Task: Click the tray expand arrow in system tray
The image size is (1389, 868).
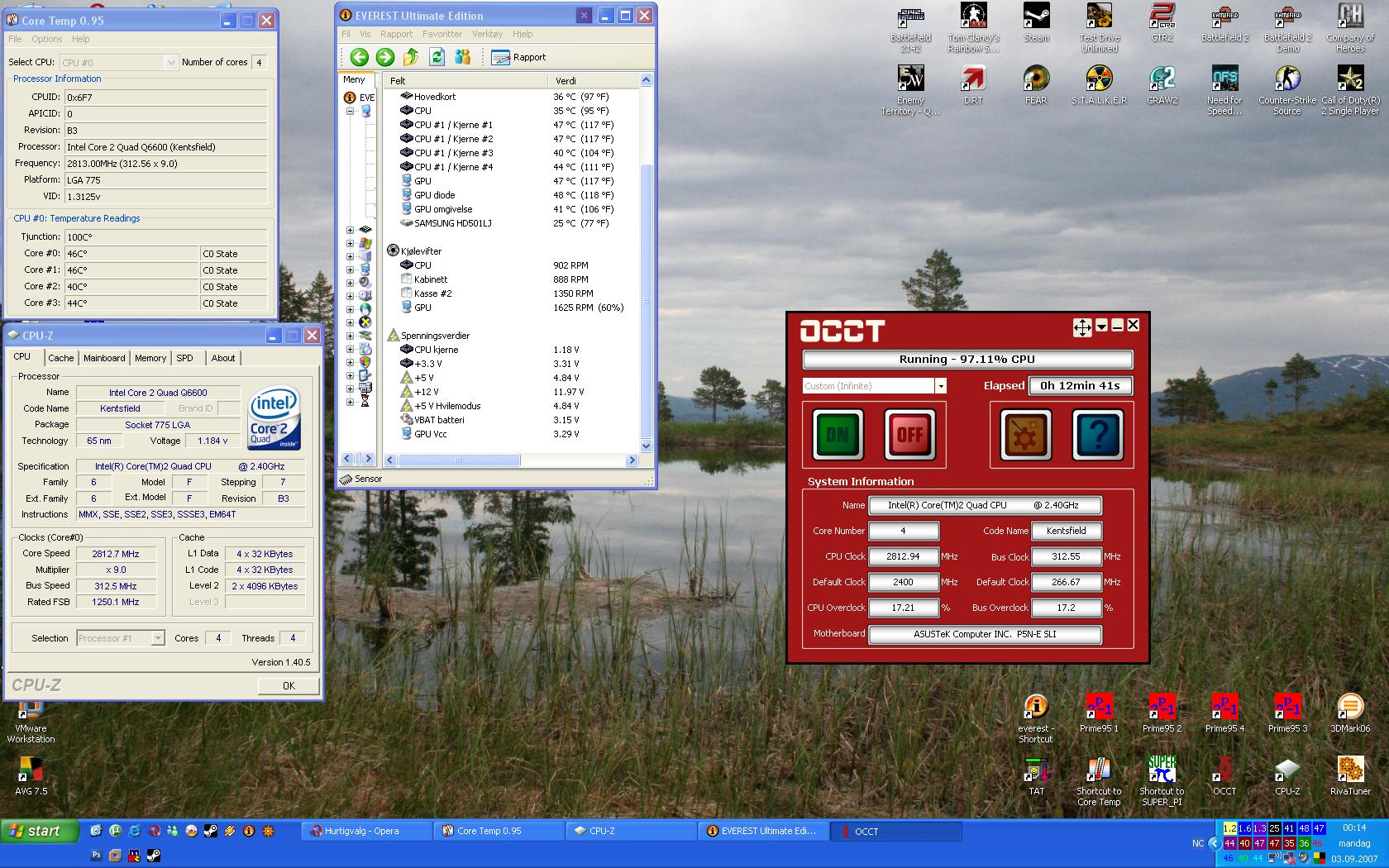Action: [x=1214, y=843]
